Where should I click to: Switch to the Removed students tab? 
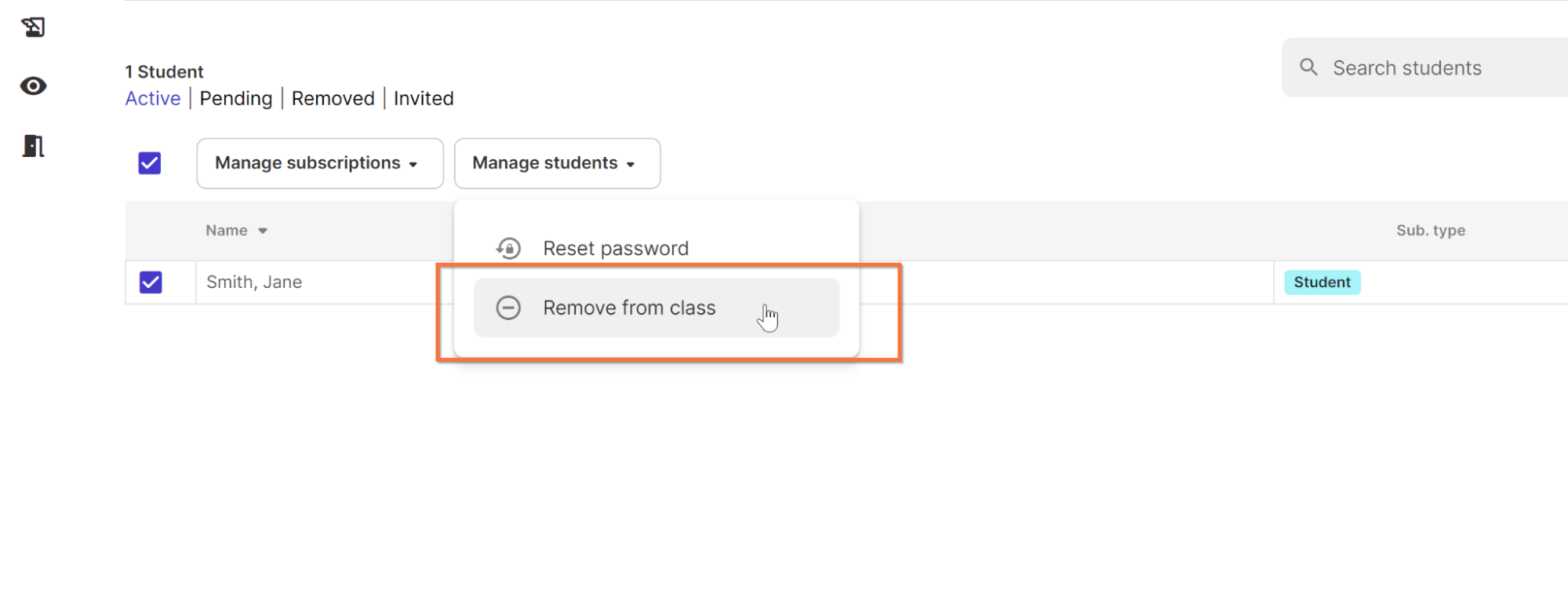(x=333, y=99)
